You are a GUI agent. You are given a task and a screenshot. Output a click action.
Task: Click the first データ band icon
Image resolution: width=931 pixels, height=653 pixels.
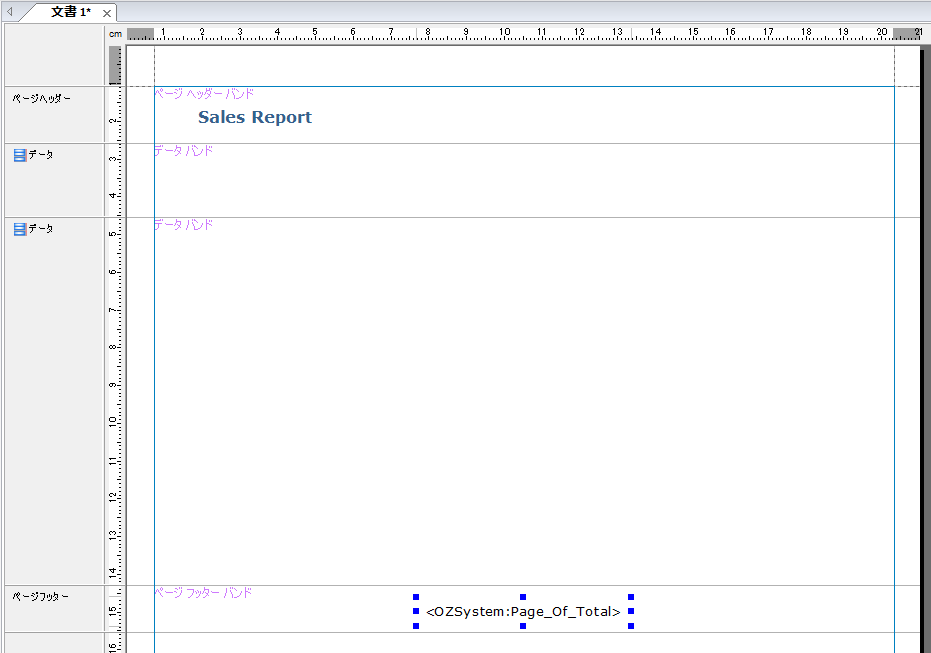pos(20,155)
